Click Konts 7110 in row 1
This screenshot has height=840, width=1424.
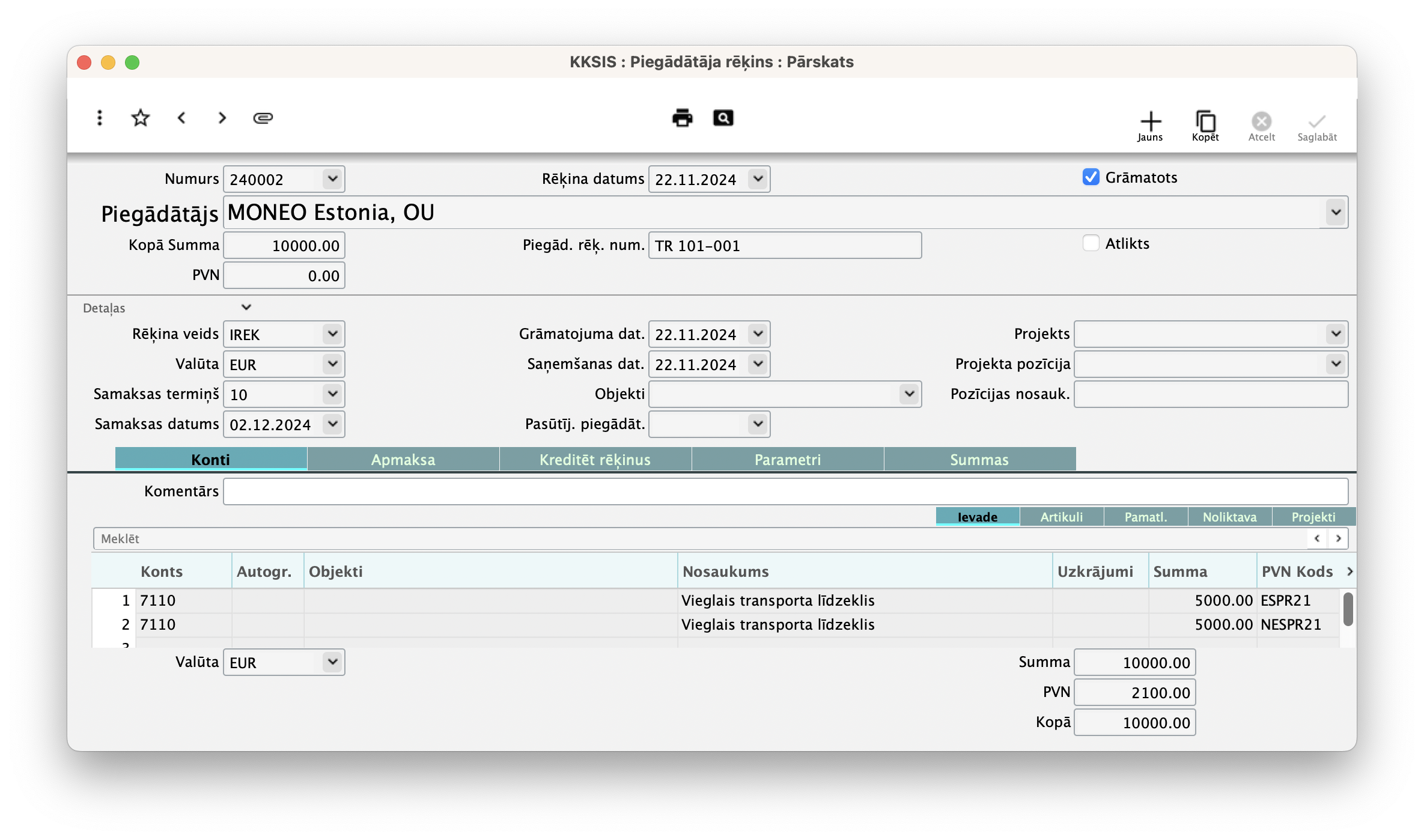pos(184,600)
